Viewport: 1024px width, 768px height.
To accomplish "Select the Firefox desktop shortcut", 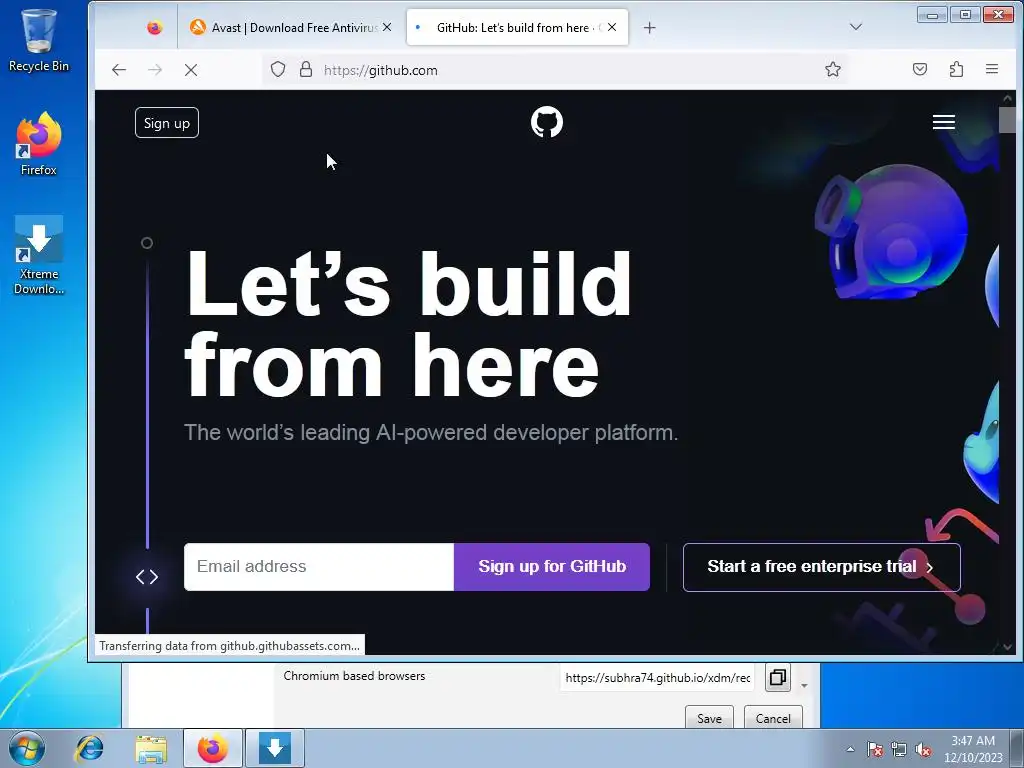I will (39, 144).
